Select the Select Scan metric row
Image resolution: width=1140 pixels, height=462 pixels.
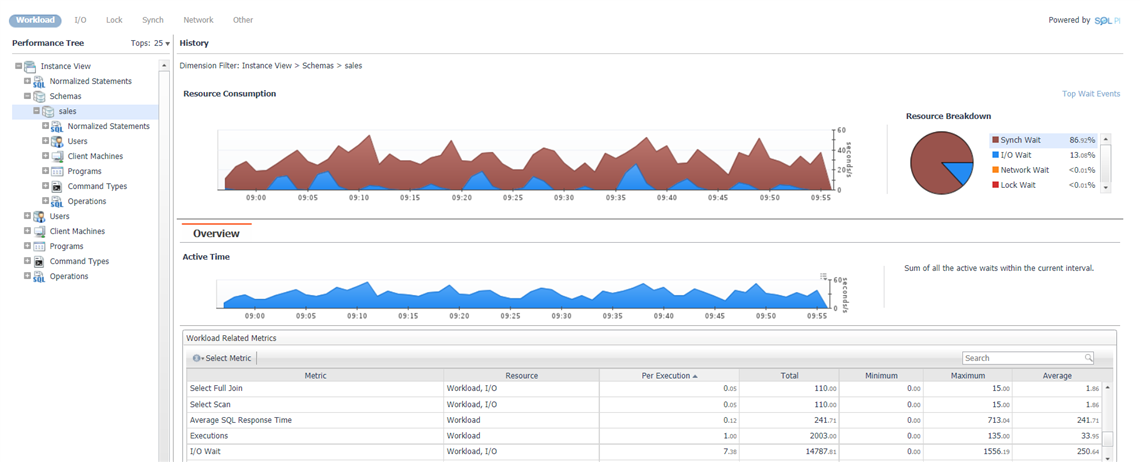[644, 405]
